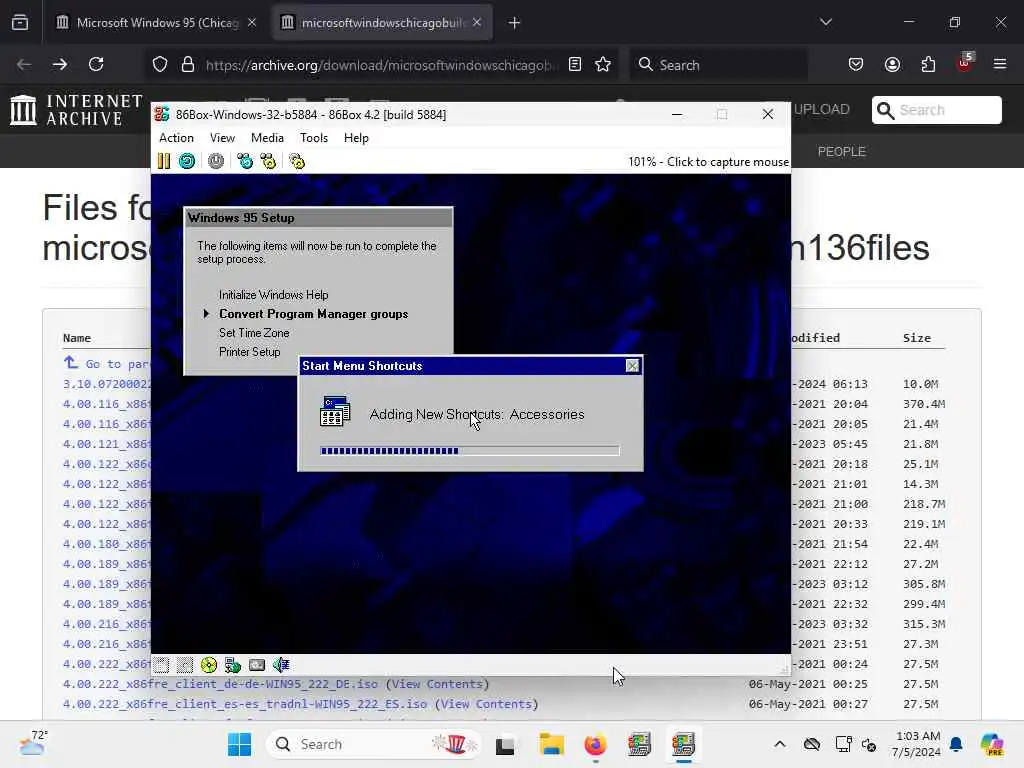1024x768 pixels.
Task: Click the tracking protection shield icon
Action: pyautogui.click(x=160, y=65)
